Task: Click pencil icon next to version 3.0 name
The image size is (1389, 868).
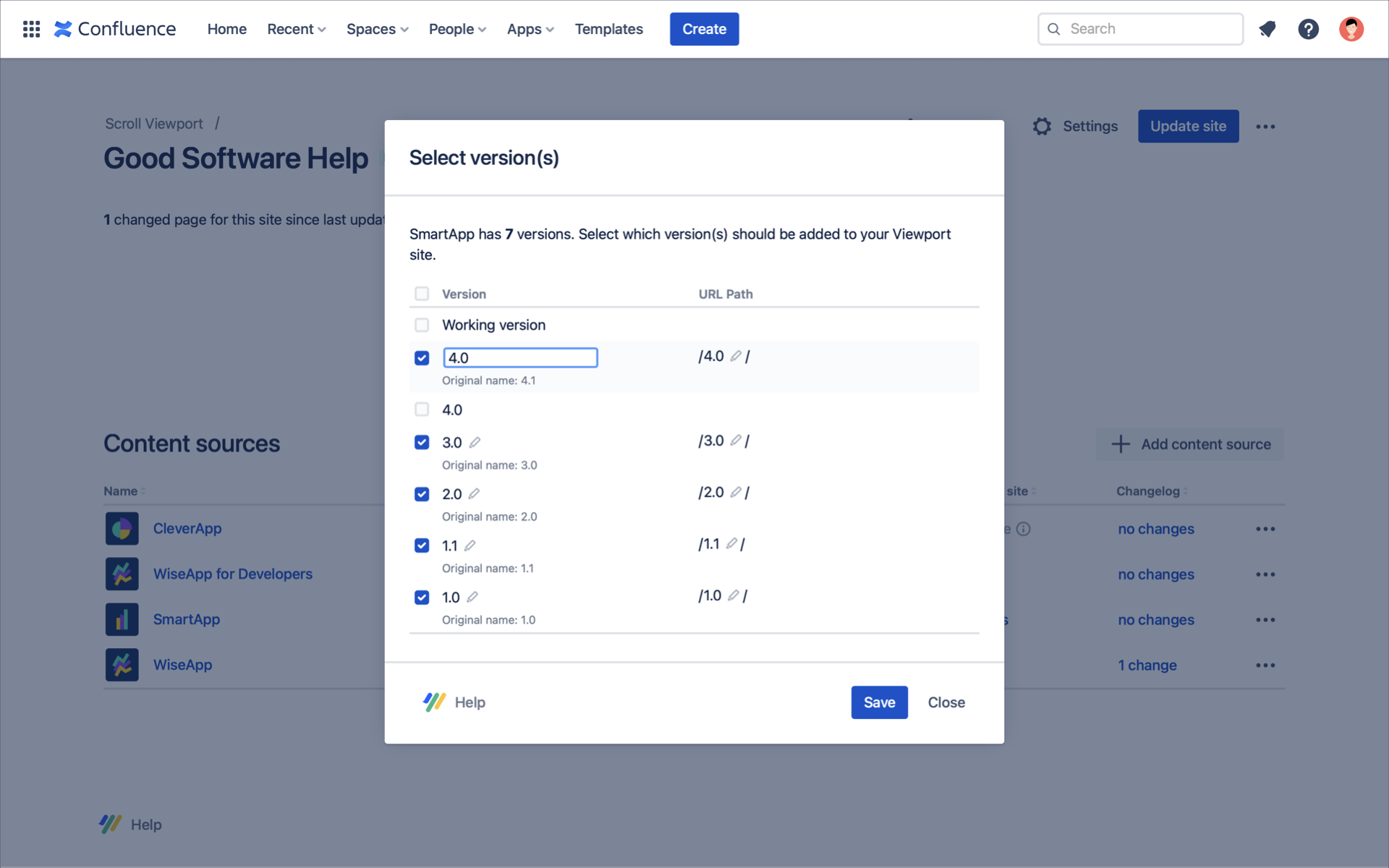Action: click(x=475, y=442)
